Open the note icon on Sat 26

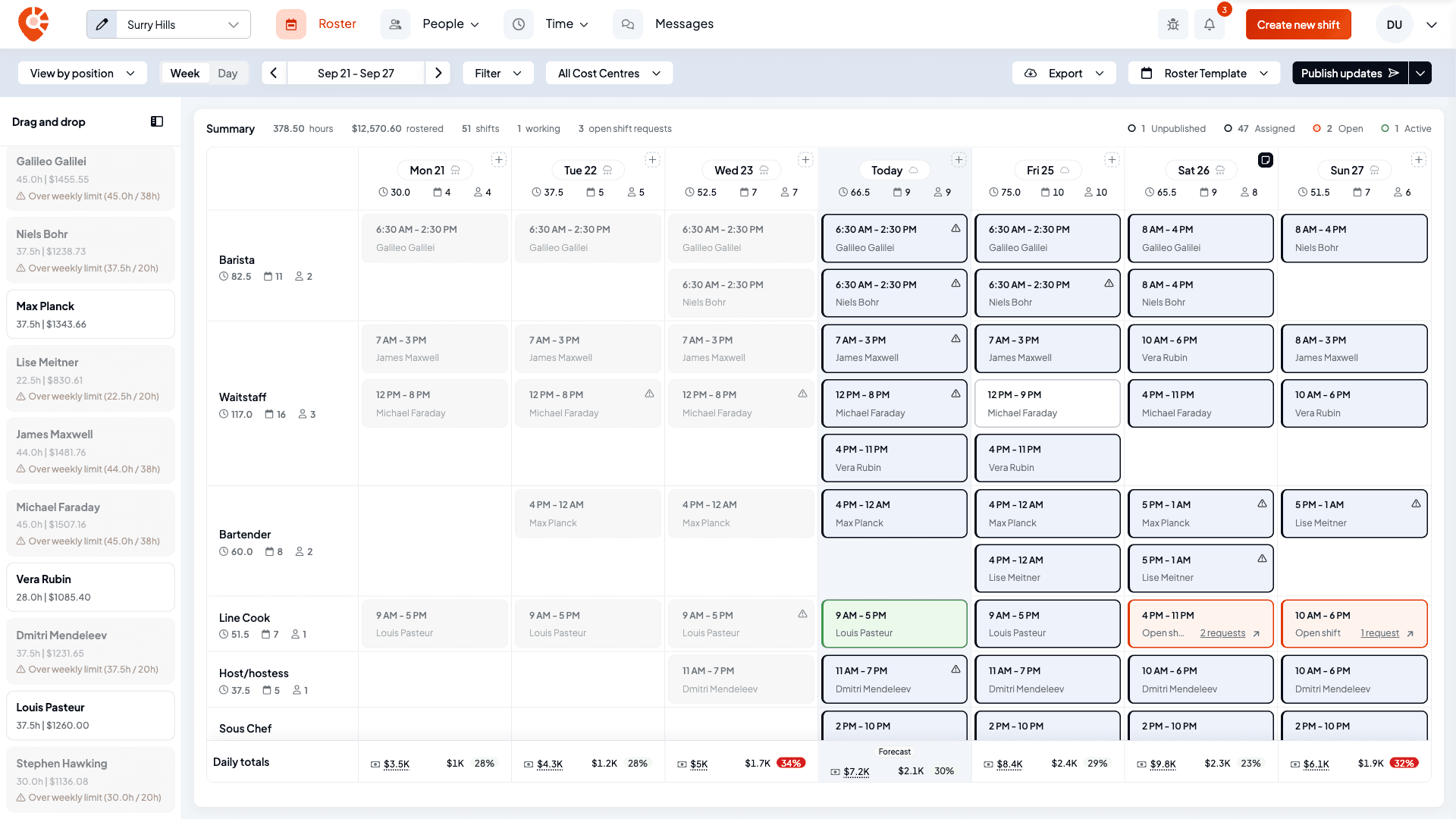click(1266, 159)
